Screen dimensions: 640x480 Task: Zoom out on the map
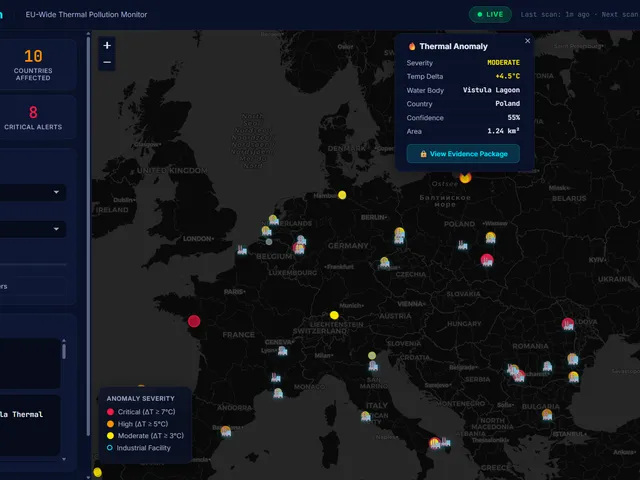point(107,62)
